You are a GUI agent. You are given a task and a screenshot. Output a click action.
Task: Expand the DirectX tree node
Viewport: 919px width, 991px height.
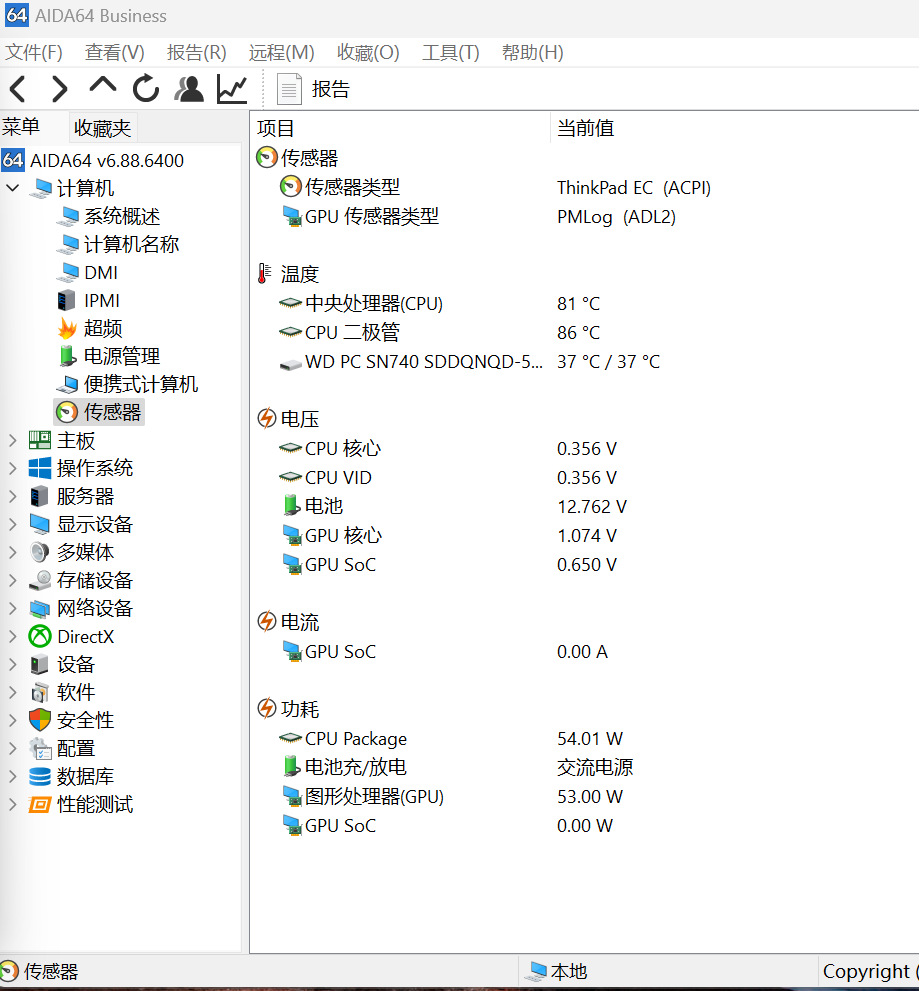[13, 636]
